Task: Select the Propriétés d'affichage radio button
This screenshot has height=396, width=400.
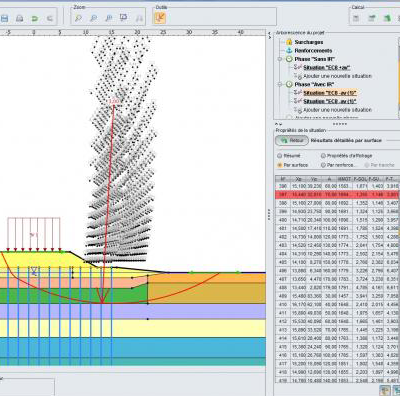Action: [323, 156]
